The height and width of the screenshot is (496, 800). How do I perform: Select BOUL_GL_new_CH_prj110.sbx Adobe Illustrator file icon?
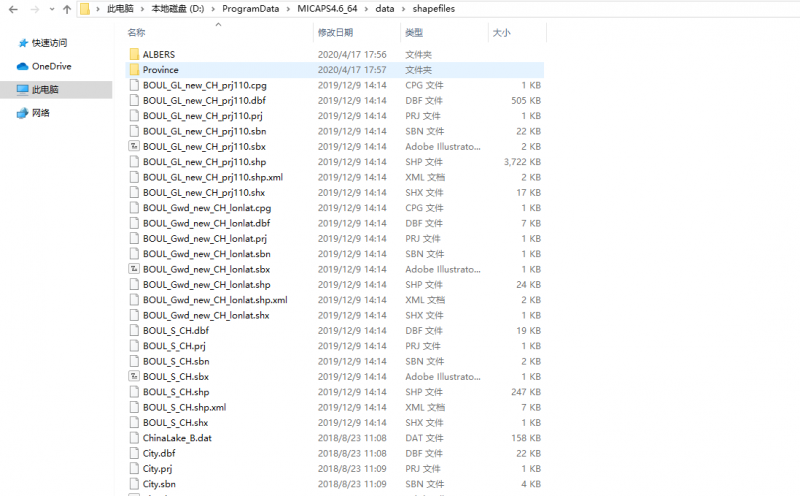pyautogui.click(x=135, y=147)
